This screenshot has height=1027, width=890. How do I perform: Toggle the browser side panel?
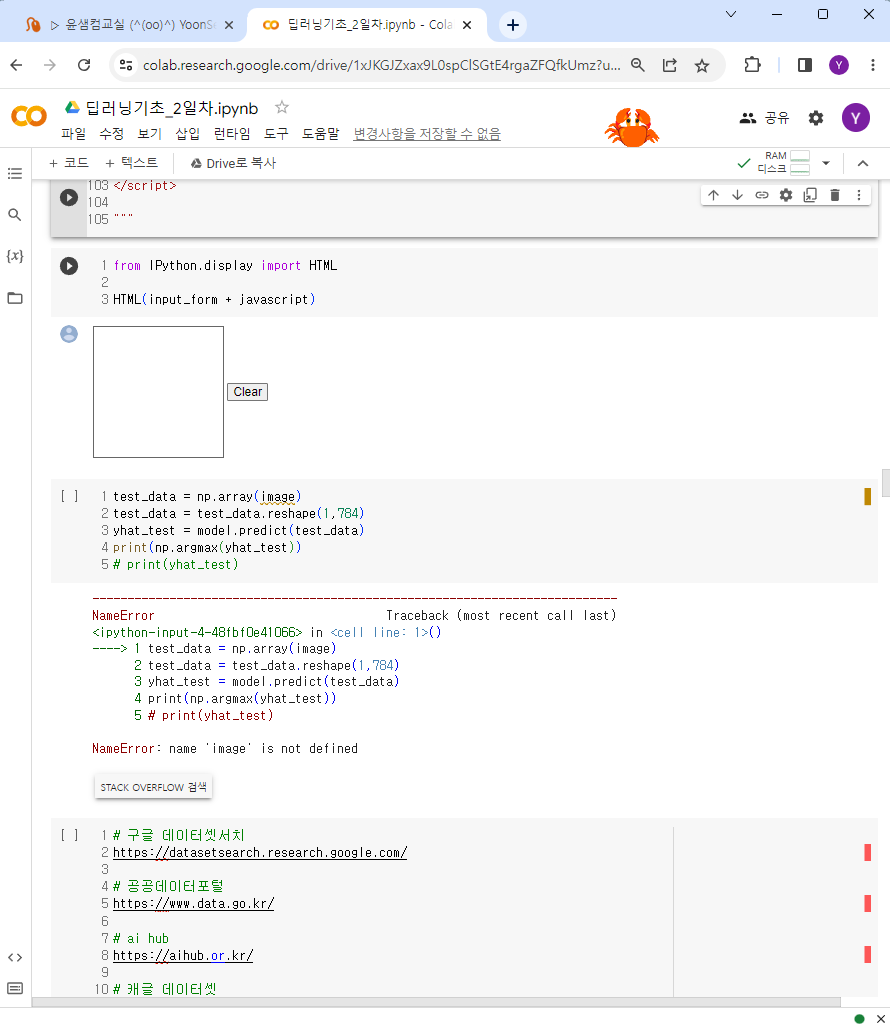pyautogui.click(x=805, y=65)
